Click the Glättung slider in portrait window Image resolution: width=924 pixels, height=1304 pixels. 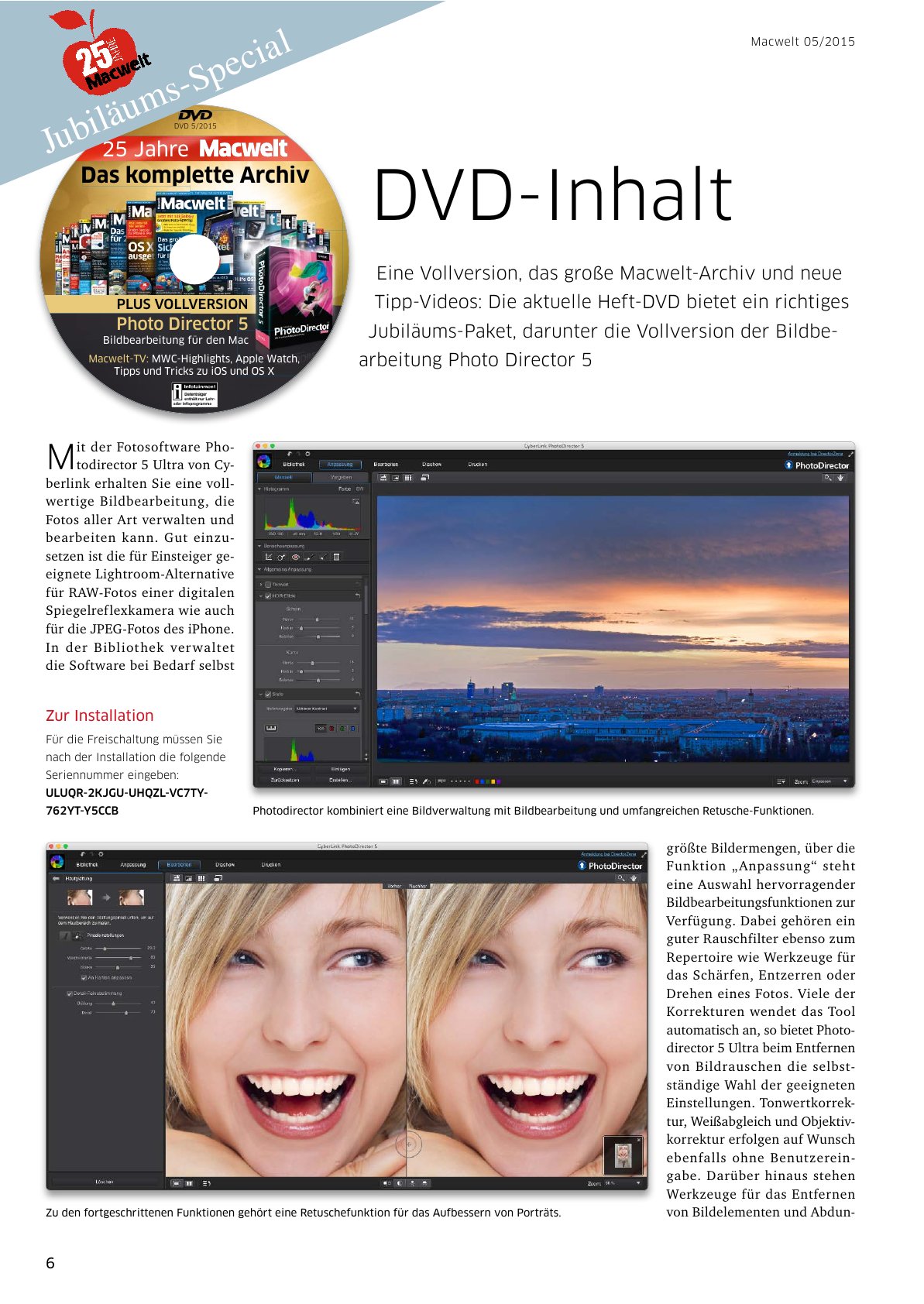point(119,1004)
